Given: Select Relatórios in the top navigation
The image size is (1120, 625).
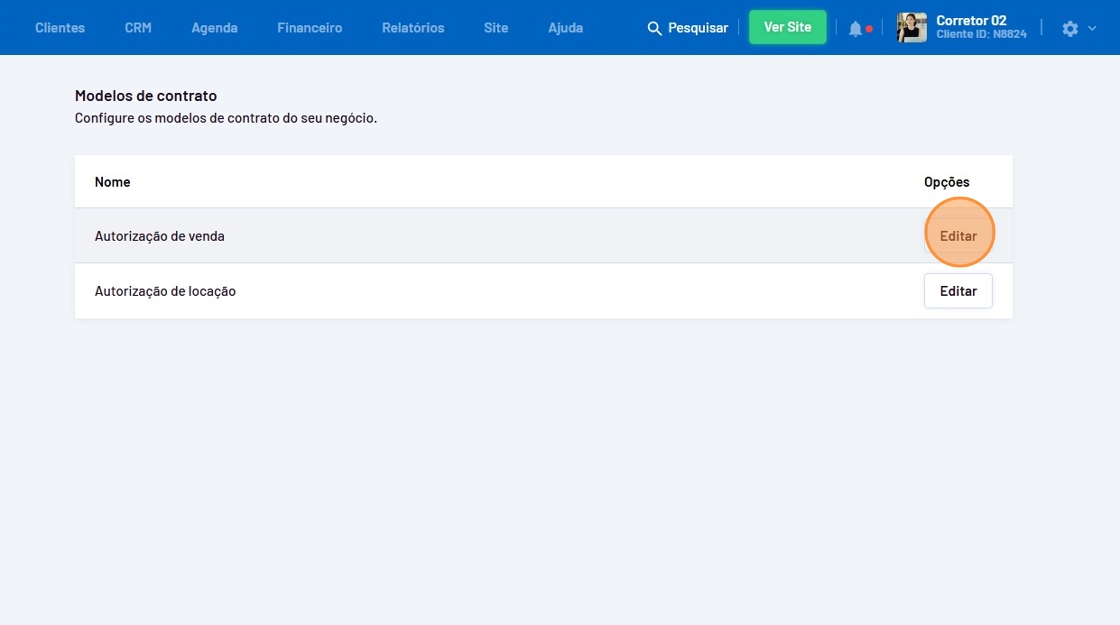Looking at the screenshot, I should pos(413,28).
